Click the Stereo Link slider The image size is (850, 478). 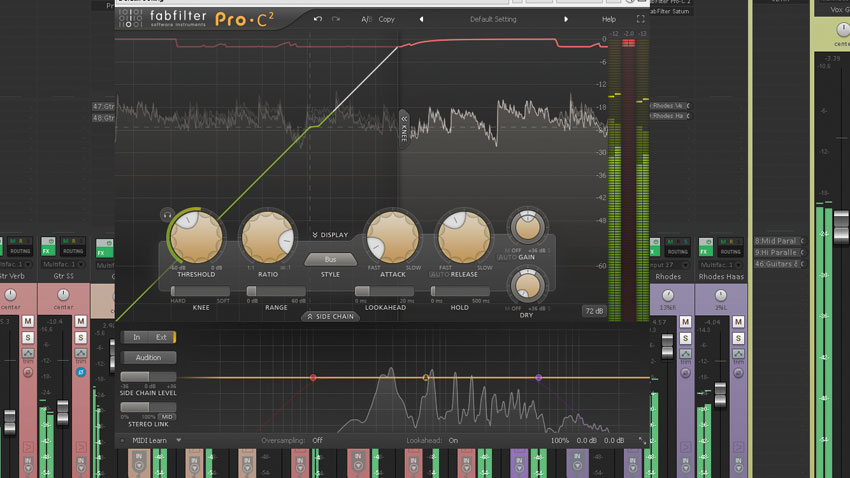point(148,407)
